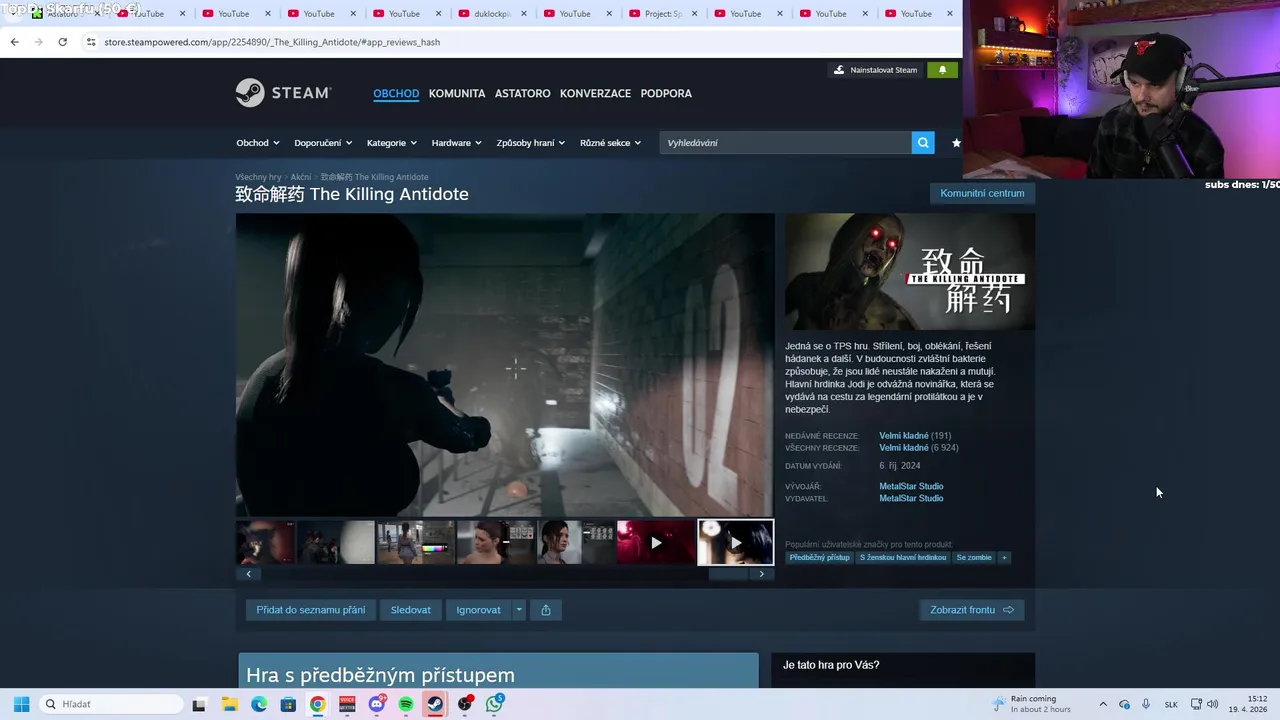The image size is (1280, 720).
Task: Expand the Obchod dropdown in the store nav
Action: (x=258, y=143)
